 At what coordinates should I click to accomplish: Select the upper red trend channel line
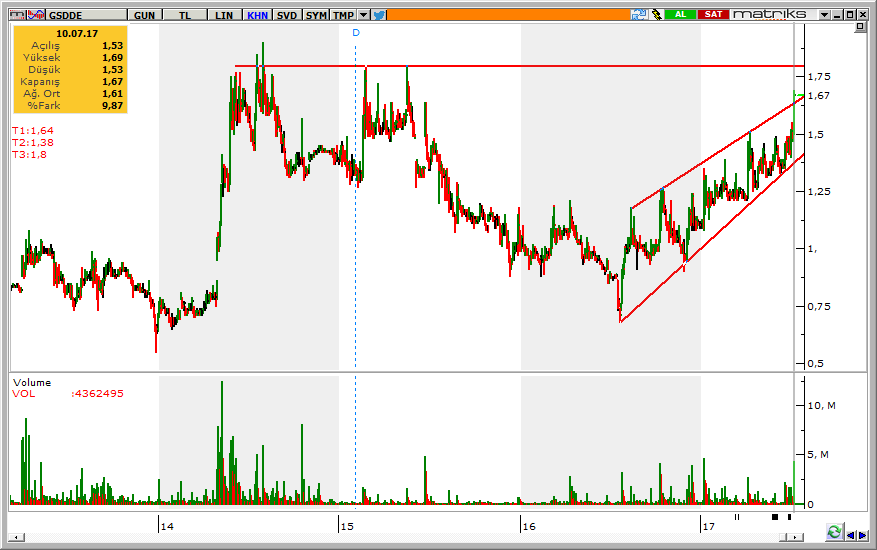[x=718, y=153]
